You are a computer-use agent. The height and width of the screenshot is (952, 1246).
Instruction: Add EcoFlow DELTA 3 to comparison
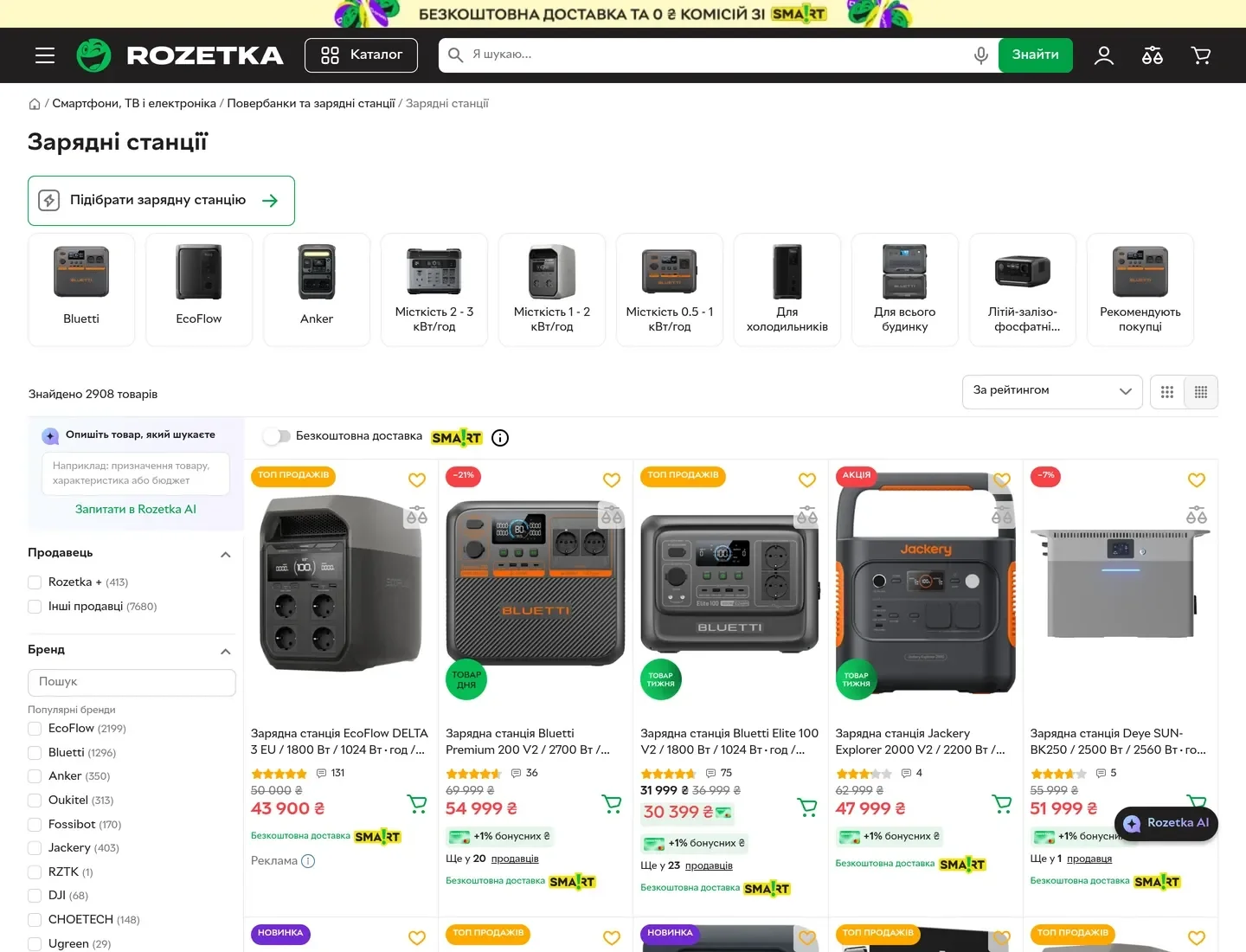[x=417, y=516]
